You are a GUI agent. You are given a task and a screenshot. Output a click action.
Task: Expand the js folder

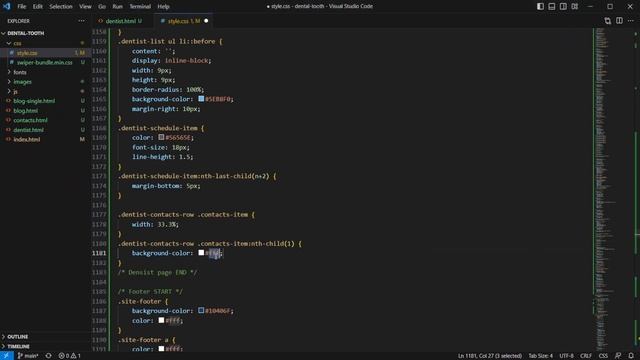pos(15,91)
